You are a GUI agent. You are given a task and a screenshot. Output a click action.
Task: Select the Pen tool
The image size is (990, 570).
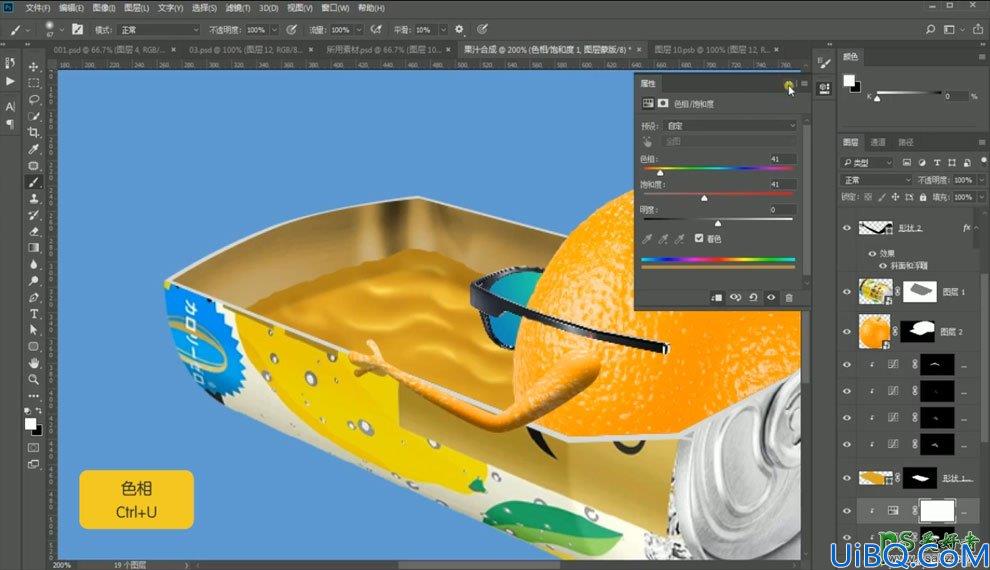coord(33,297)
